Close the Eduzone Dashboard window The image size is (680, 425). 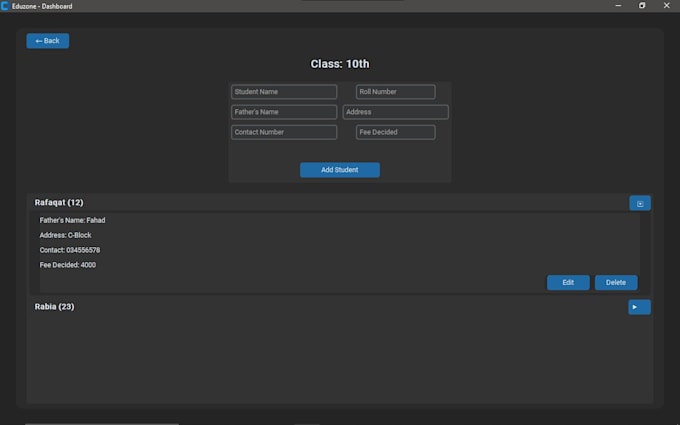coord(667,6)
